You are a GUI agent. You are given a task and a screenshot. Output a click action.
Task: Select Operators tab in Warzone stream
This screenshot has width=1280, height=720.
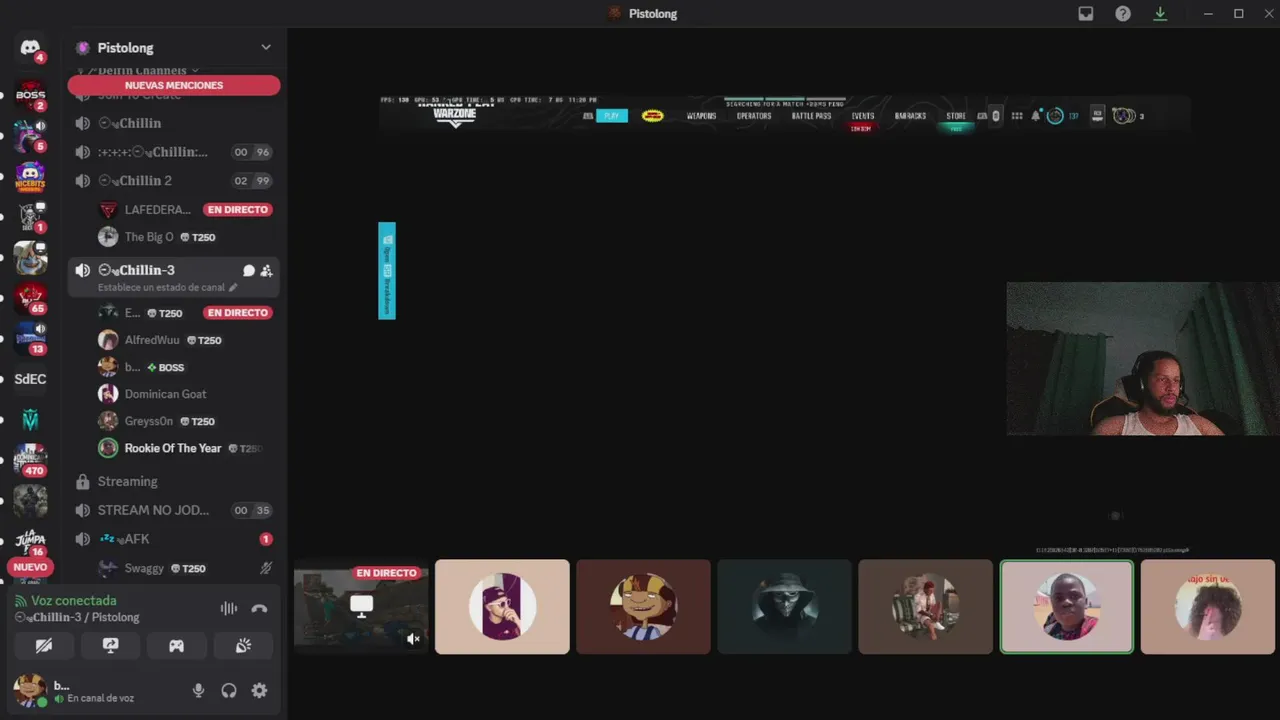coord(754,116)
